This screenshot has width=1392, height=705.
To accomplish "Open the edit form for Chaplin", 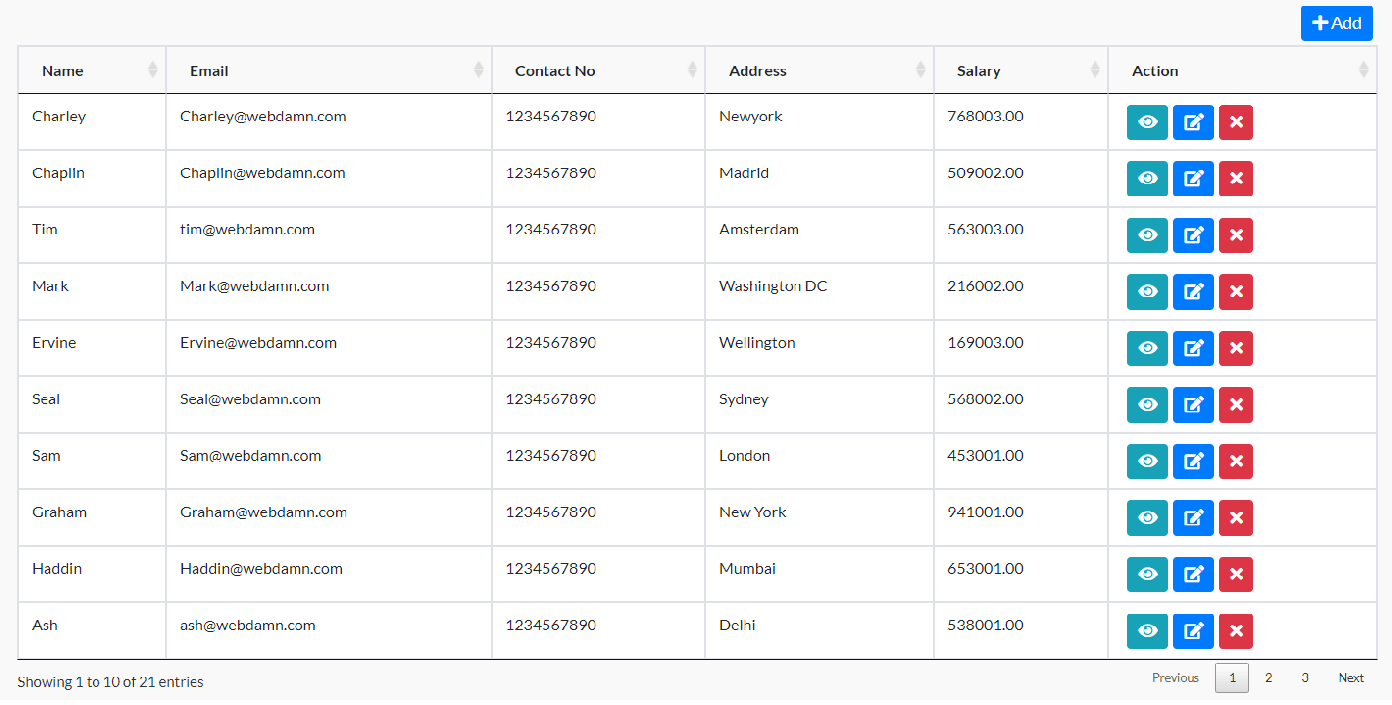I will (1192, 178).
